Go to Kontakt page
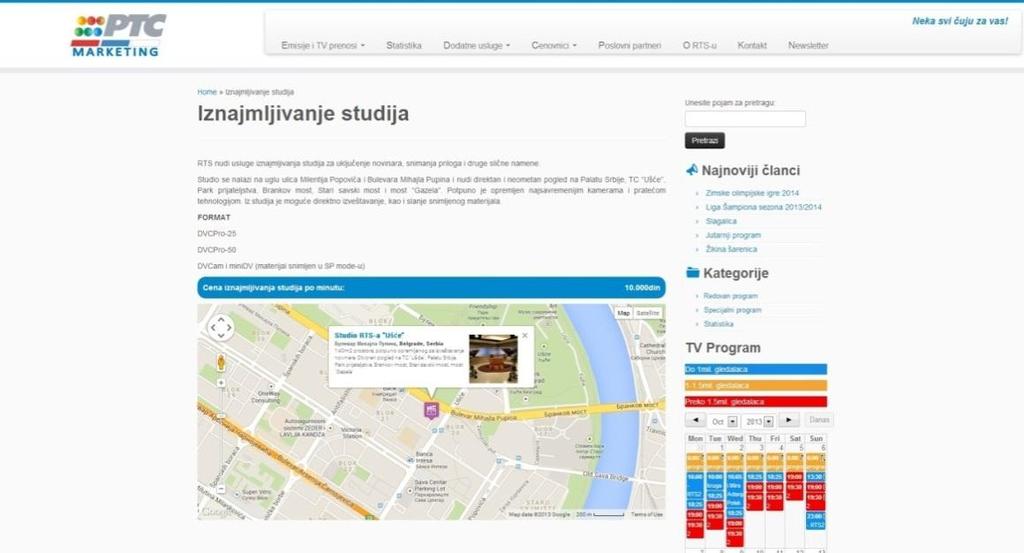The height and width of the screenshot is (553, 1024). click(x=752, y=46)
